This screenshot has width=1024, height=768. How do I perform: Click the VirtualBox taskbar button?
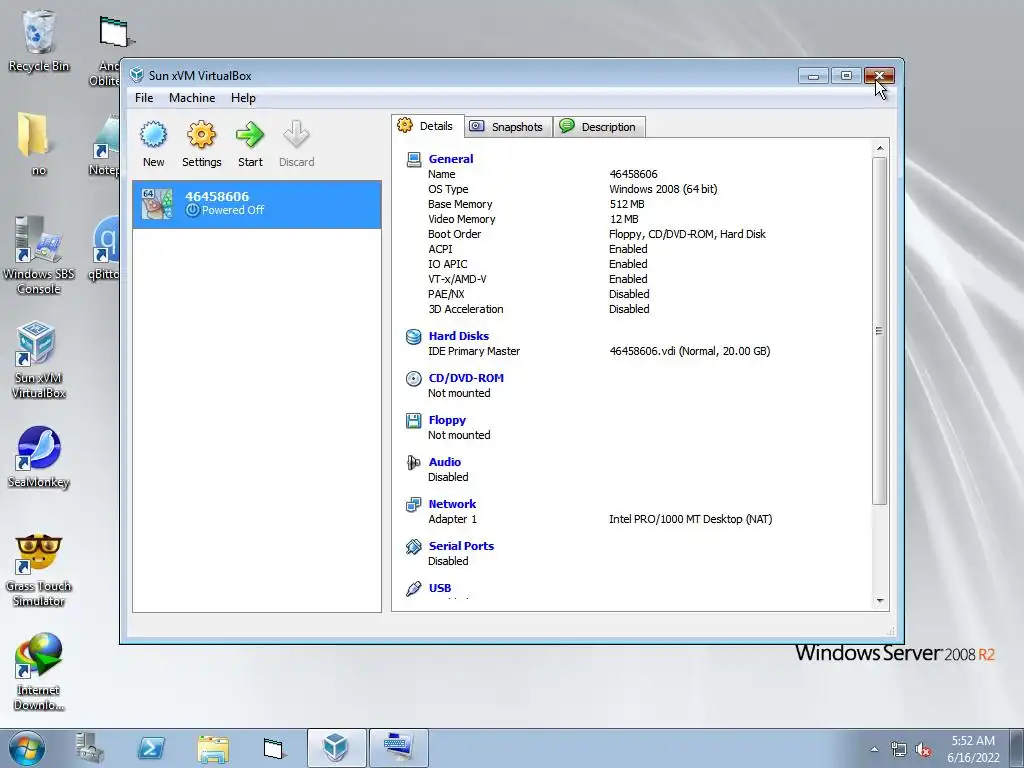pos(336,748)
